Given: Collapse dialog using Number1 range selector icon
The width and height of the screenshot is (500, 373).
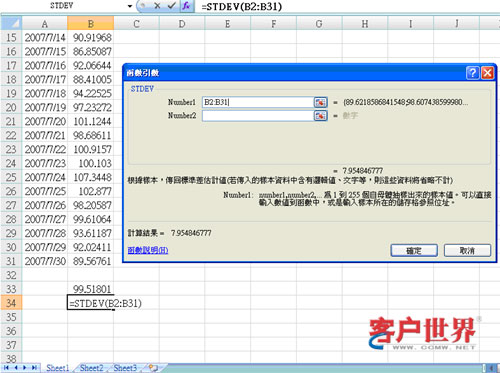Looking at the screenshot, I should pos(320,102).
